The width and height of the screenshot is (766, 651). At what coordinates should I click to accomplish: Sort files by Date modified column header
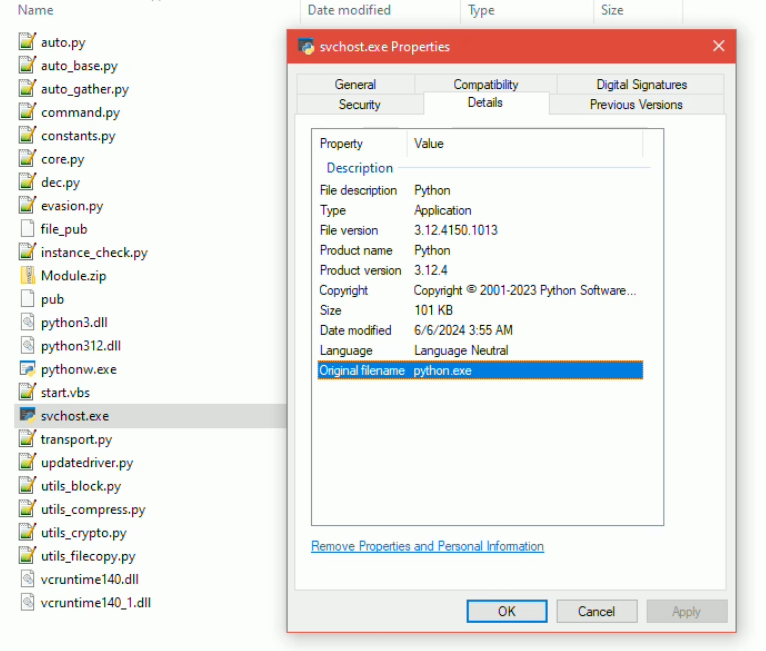pos(349,10)
